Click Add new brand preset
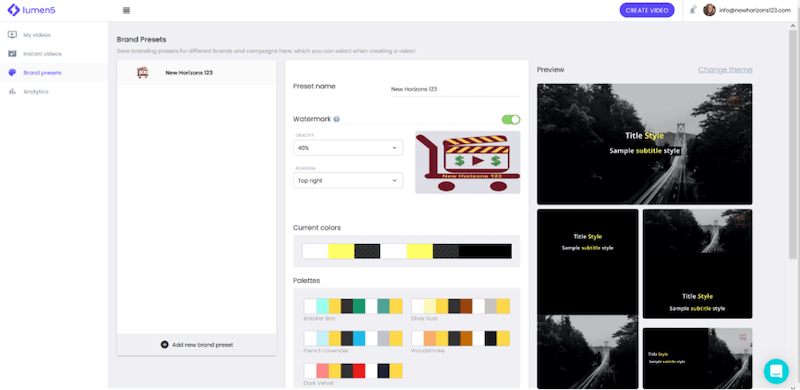 tap(196, 345)
